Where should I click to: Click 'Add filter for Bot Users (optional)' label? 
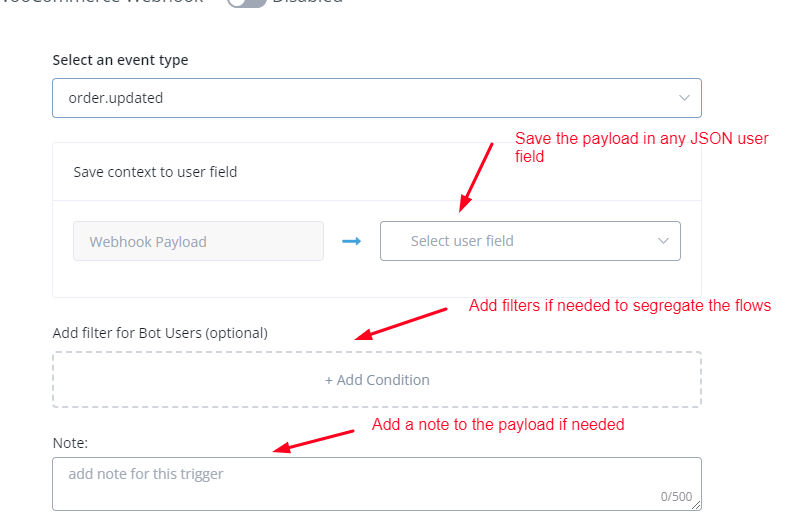coord(160,332)
